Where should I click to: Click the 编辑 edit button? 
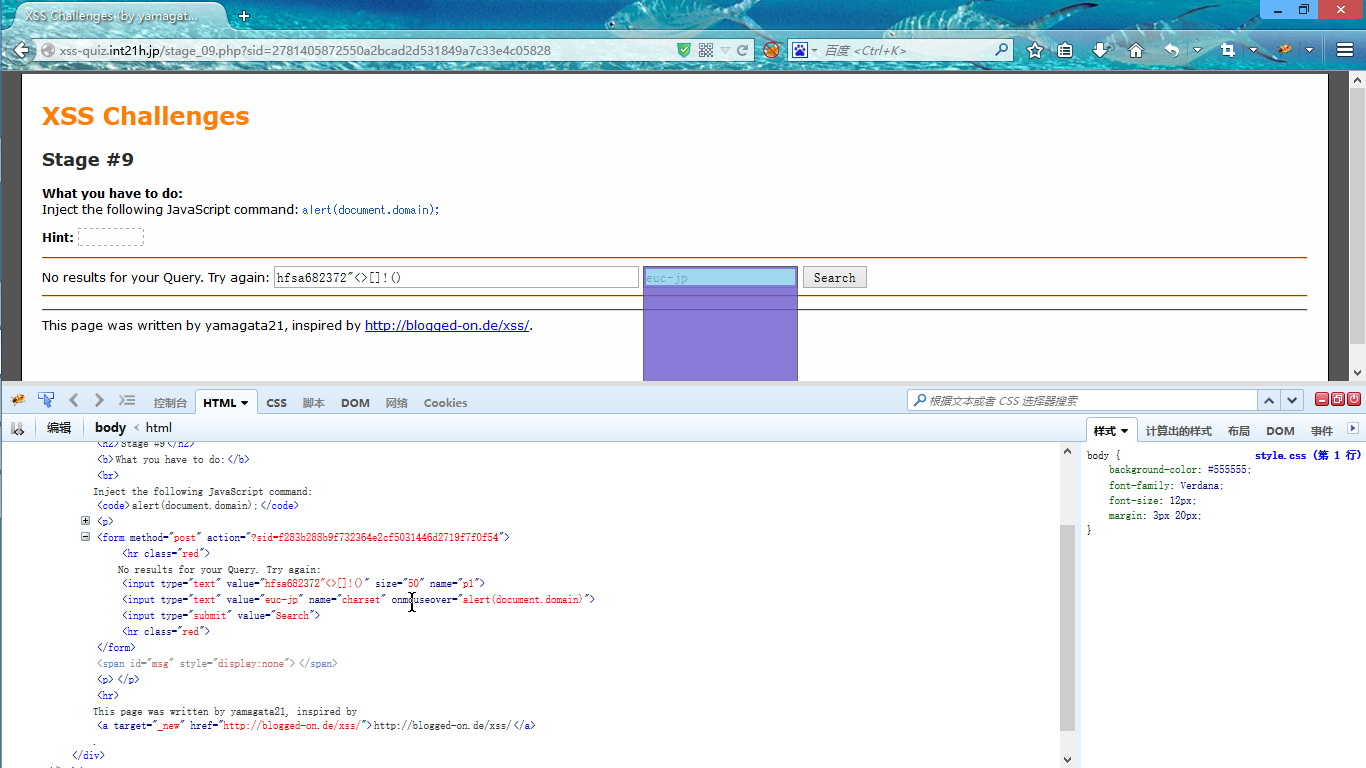click(59, 428)
